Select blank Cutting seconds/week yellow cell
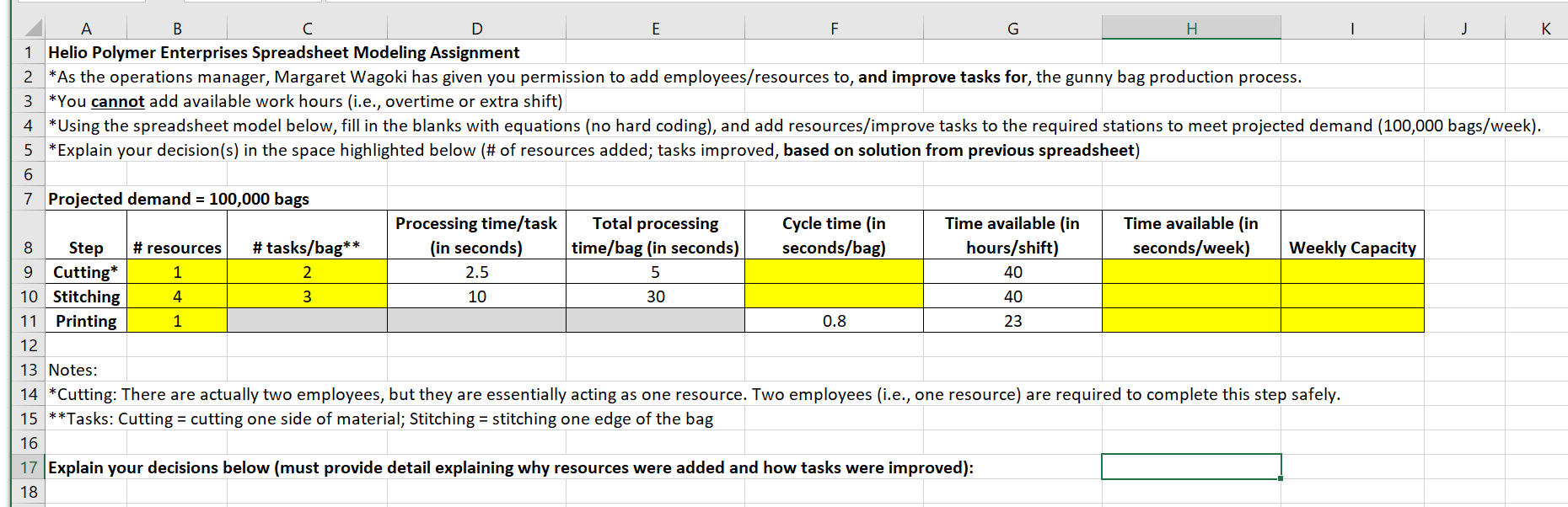The height and width of the screenshot is (507, 1568). pos(1192,272)
